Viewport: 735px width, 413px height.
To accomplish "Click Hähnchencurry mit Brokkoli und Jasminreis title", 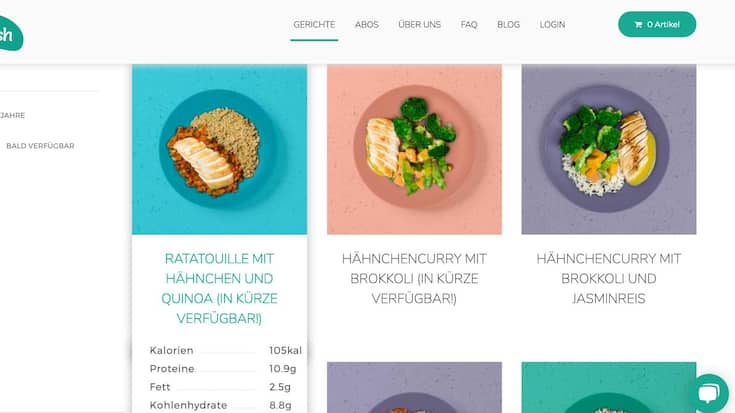I will tap(609, 278).
